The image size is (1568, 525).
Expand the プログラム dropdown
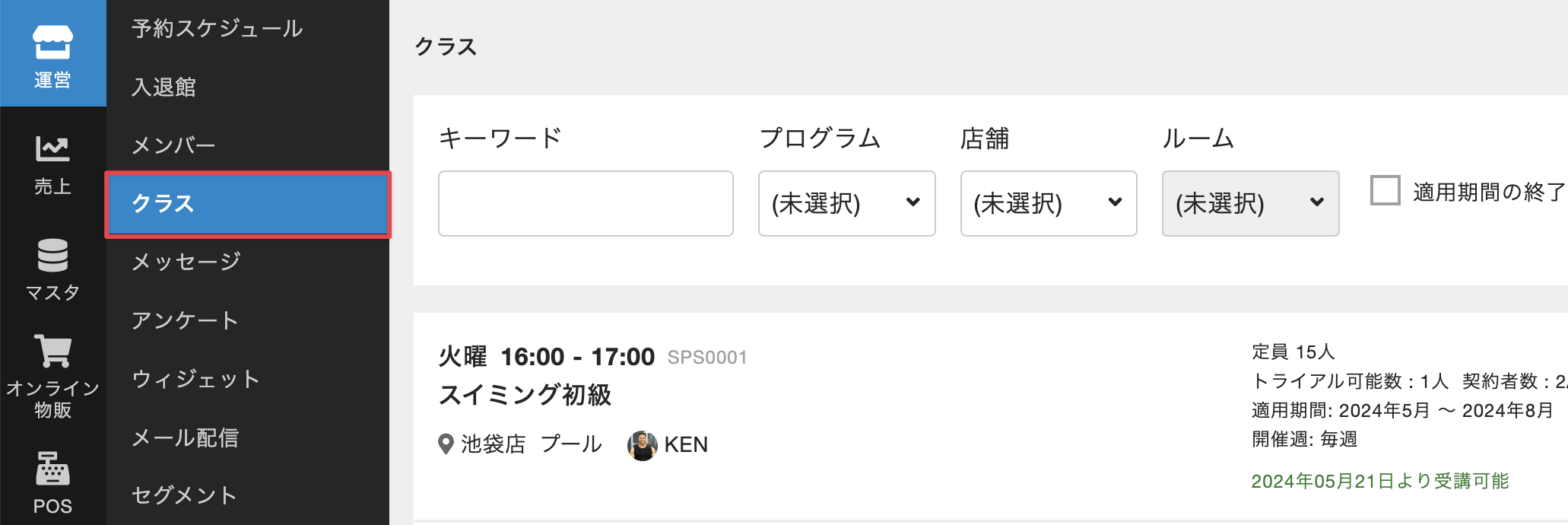point(846,203)
